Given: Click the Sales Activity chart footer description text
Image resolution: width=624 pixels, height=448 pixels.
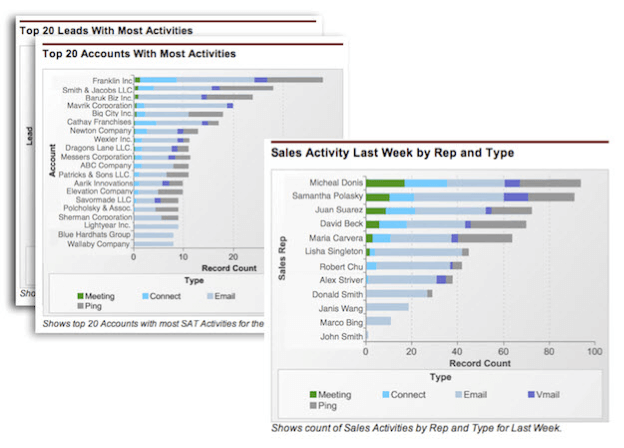Looking at the screenshot, I should [x=417, y=428].
